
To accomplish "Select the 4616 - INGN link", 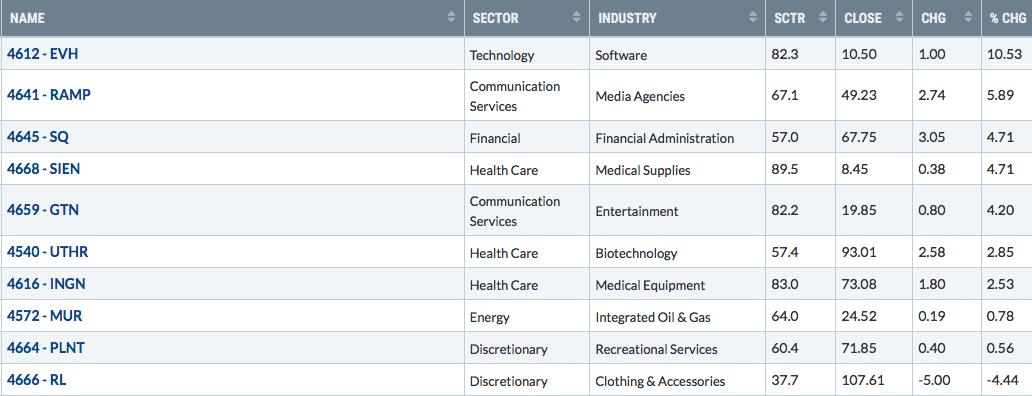I will [46, 284].
